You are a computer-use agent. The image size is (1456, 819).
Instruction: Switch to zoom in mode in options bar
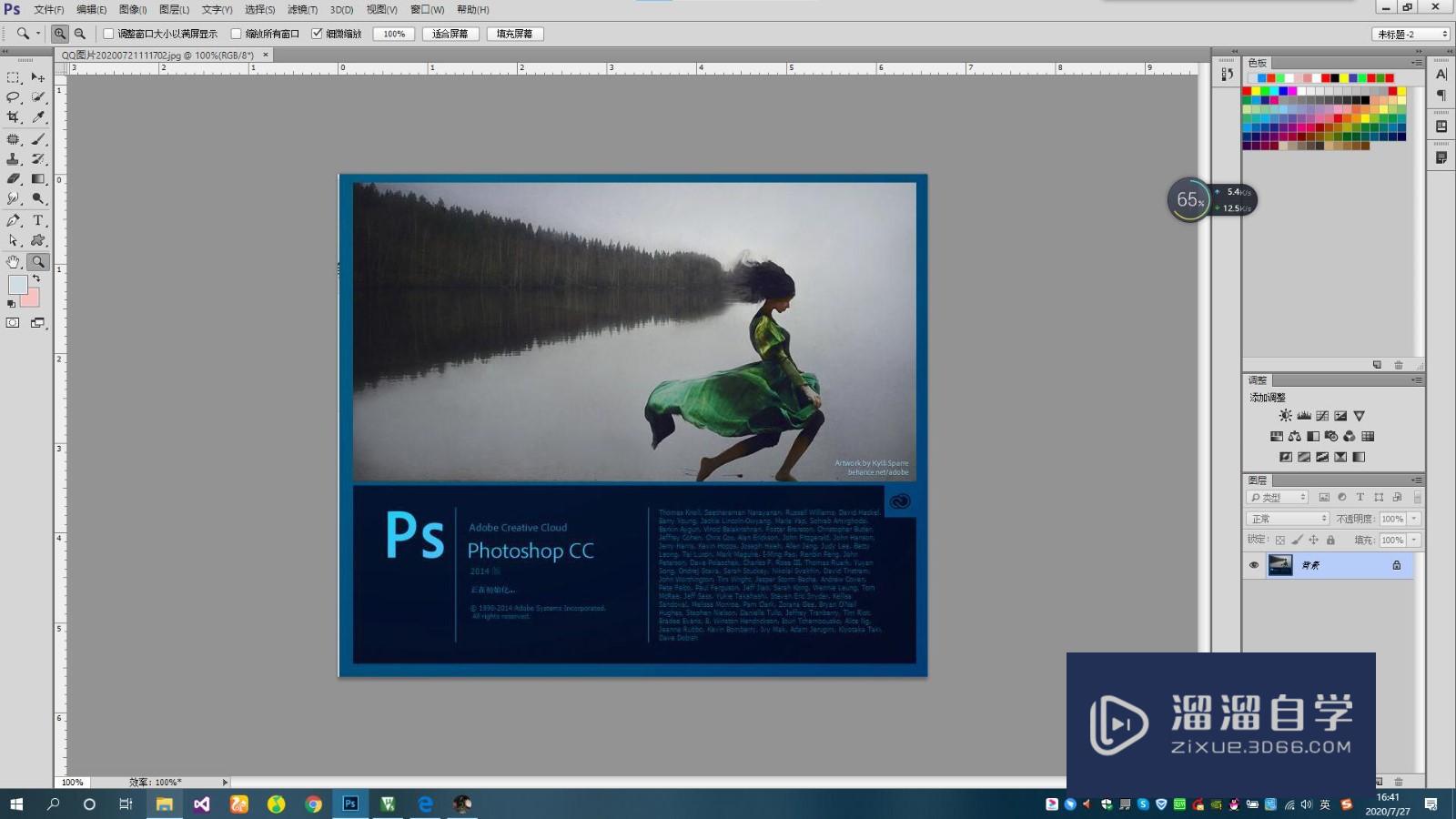59,34
